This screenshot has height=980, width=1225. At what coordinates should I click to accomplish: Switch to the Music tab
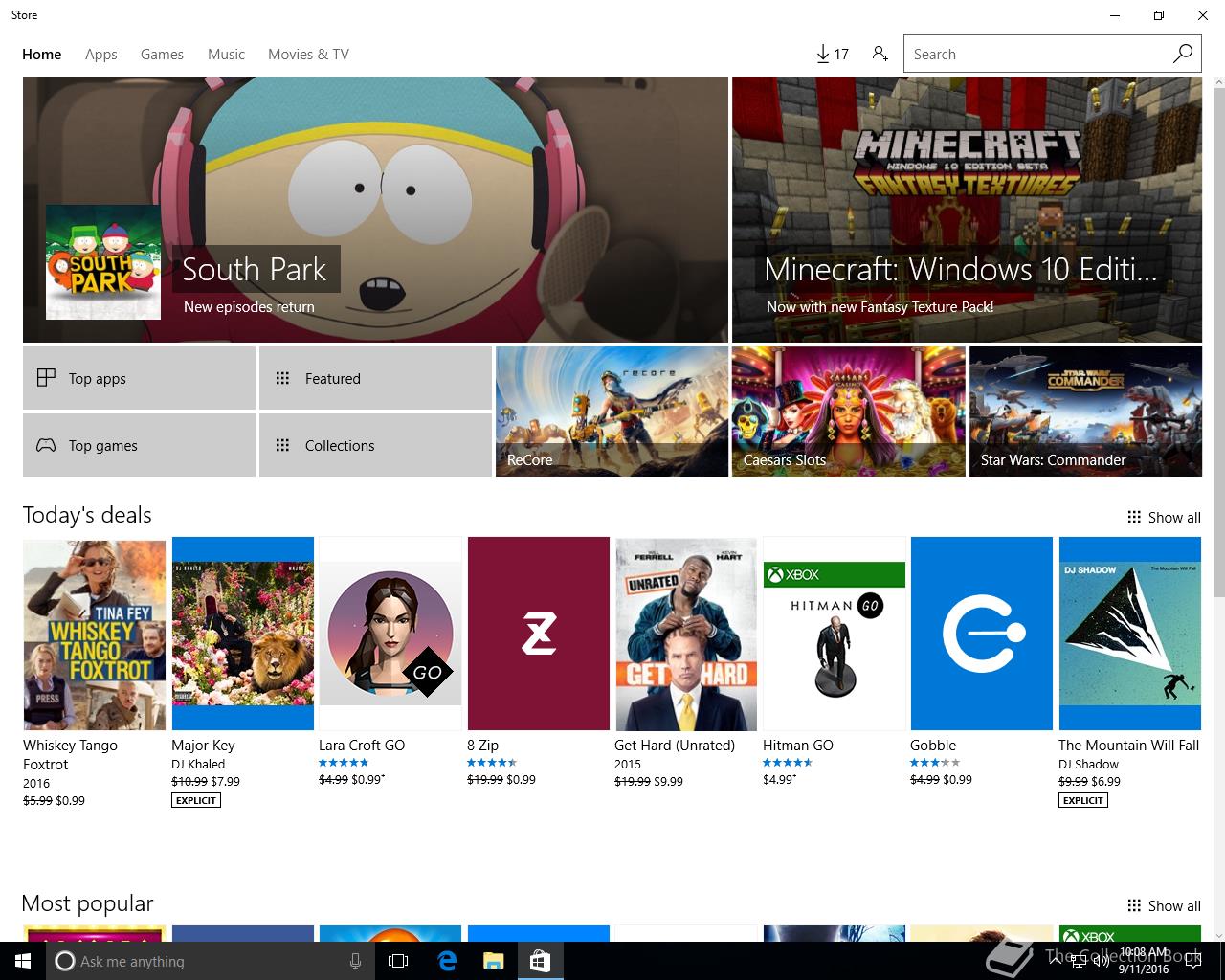click(227, 55)
